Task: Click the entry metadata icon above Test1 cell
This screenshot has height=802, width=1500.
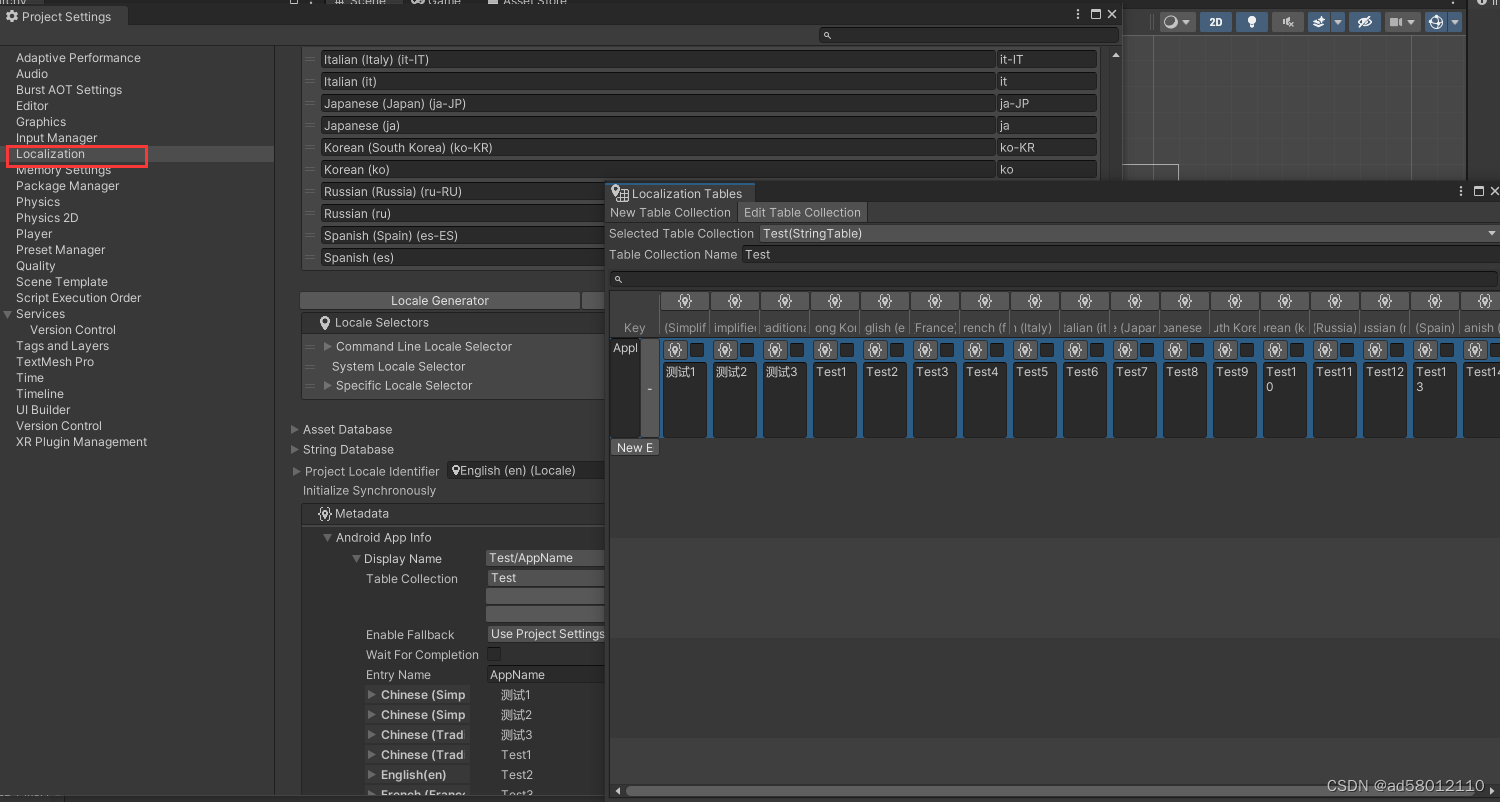Action: click(x=825, y=350)
